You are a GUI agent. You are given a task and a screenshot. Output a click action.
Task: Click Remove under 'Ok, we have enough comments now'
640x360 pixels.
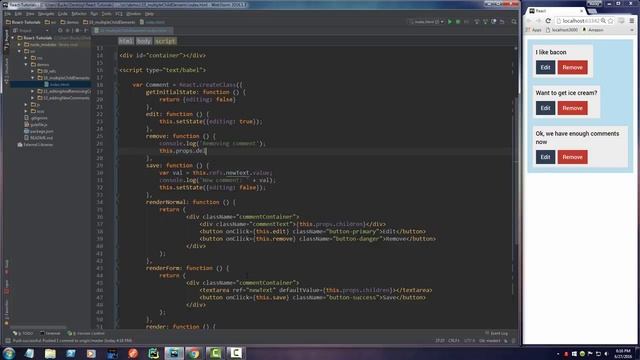572,157
